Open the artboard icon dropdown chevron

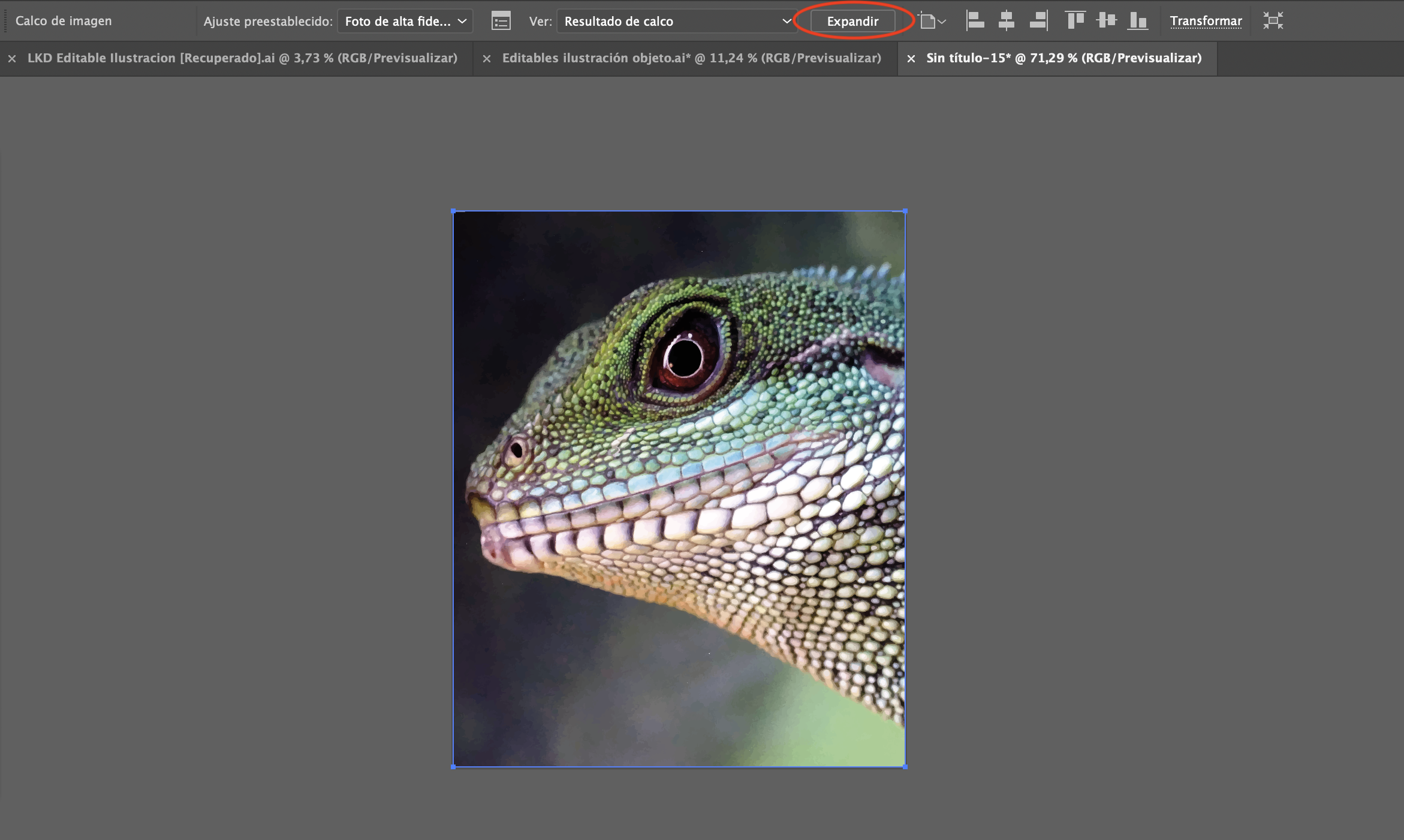click(x=943, y=23)
